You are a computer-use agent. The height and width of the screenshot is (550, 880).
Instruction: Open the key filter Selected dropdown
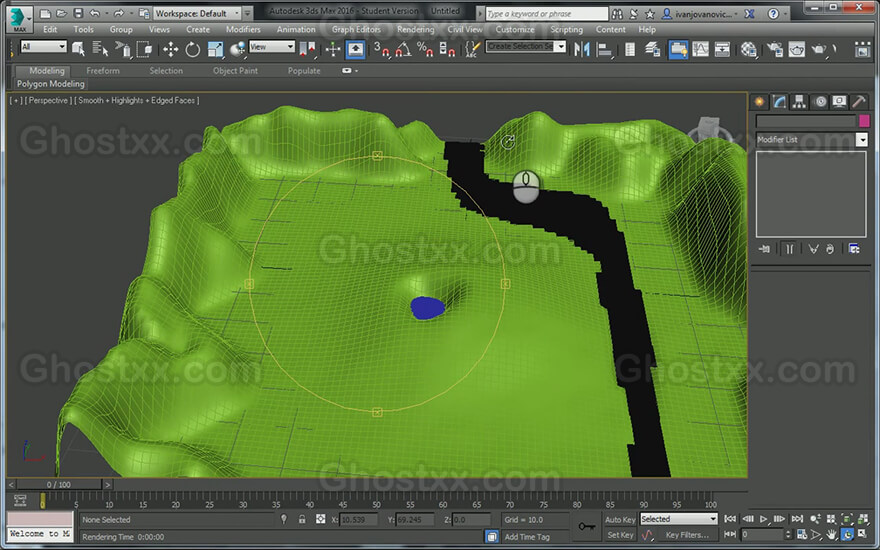pyautogui.click(x=679, y=519)
